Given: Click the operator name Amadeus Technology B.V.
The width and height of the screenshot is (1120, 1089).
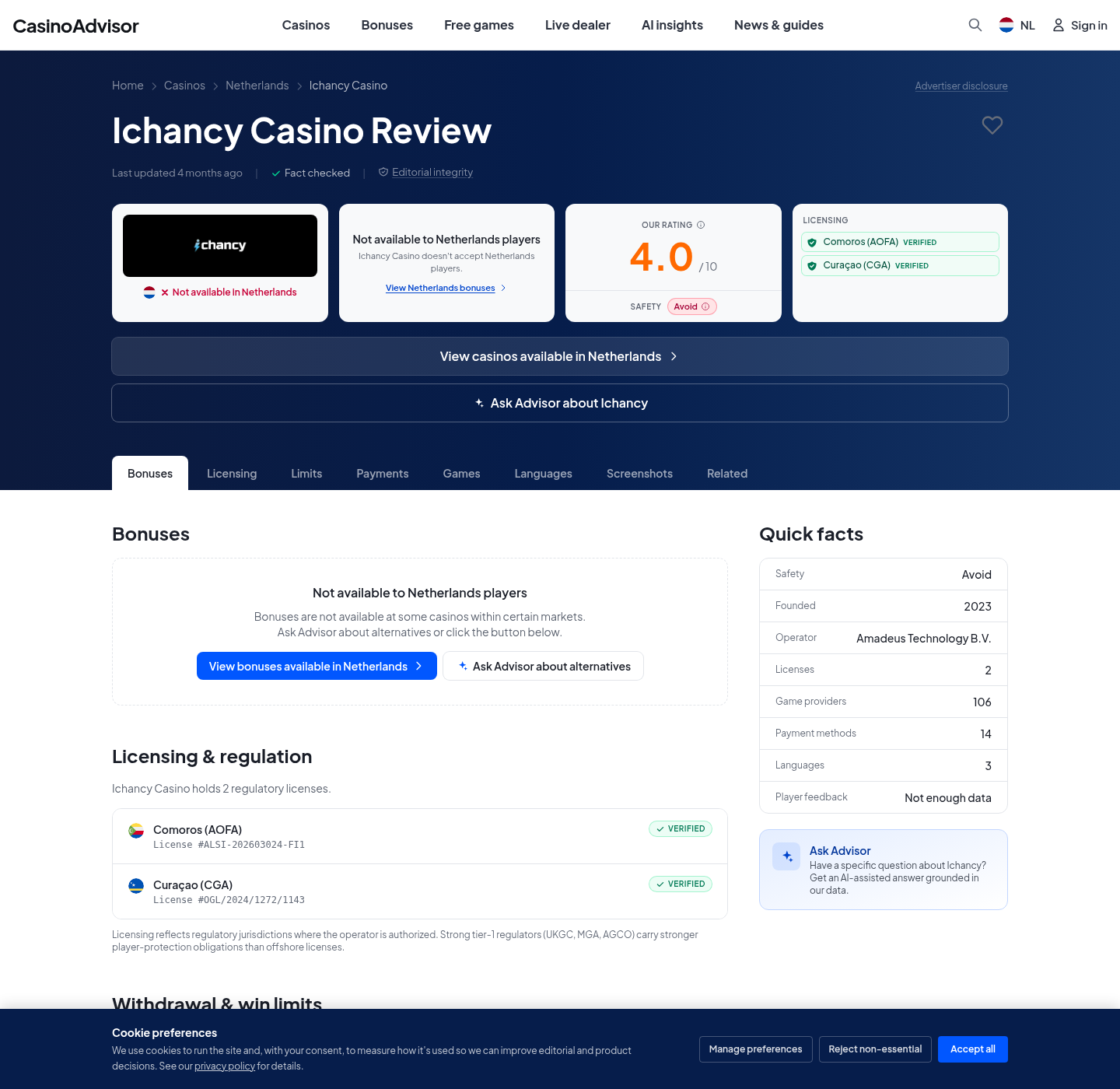Looking at the screenshot, I should coord(924,639).
